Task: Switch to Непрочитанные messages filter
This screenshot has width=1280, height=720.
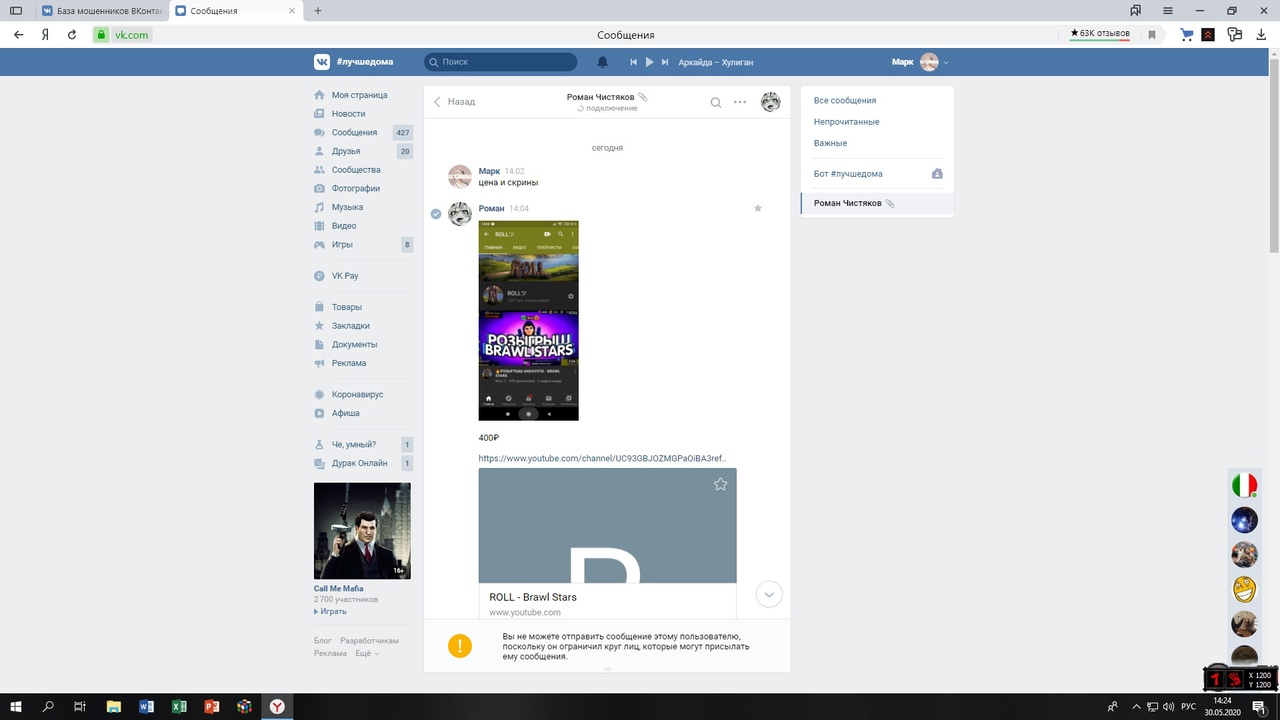Action: pyautogui.click(x=846, y=122)
